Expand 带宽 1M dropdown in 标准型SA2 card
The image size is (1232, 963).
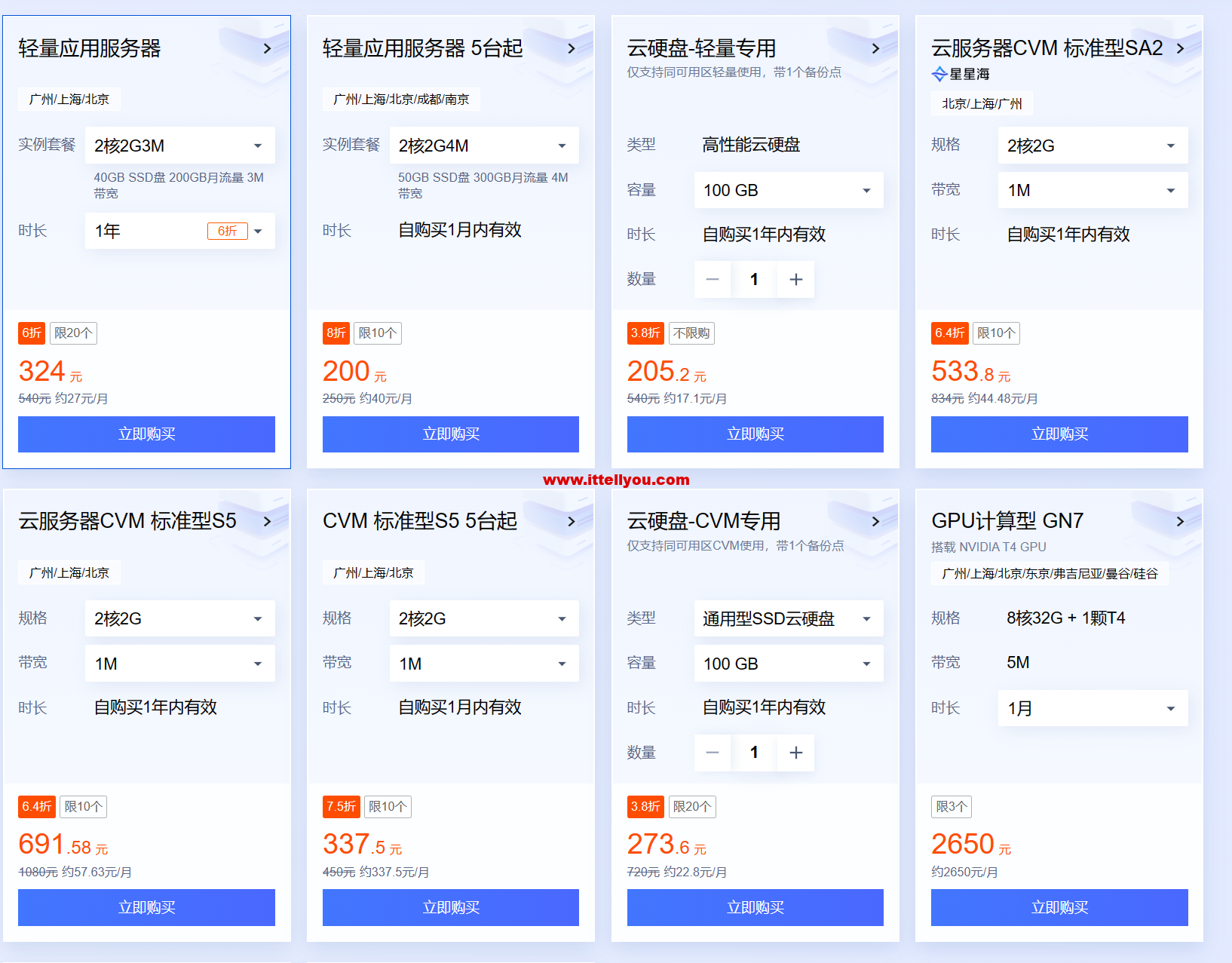tap(1093, 190)
